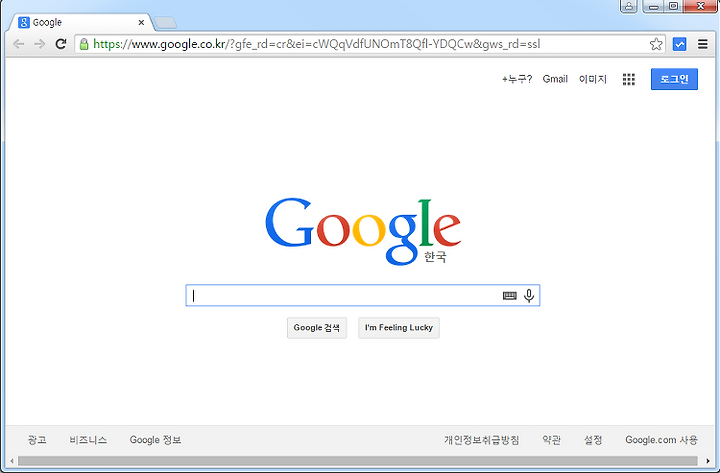Screen dimensions: 720x473
Task: Click the browser back arrow
Action: coord(18,44)
